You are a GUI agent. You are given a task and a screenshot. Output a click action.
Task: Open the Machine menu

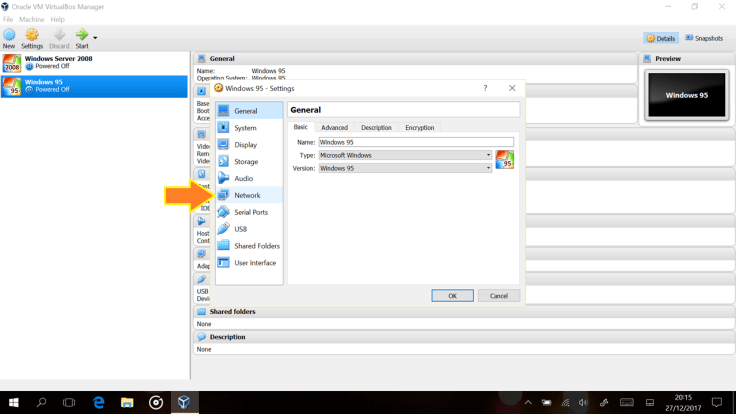click(x=32, y=19)
